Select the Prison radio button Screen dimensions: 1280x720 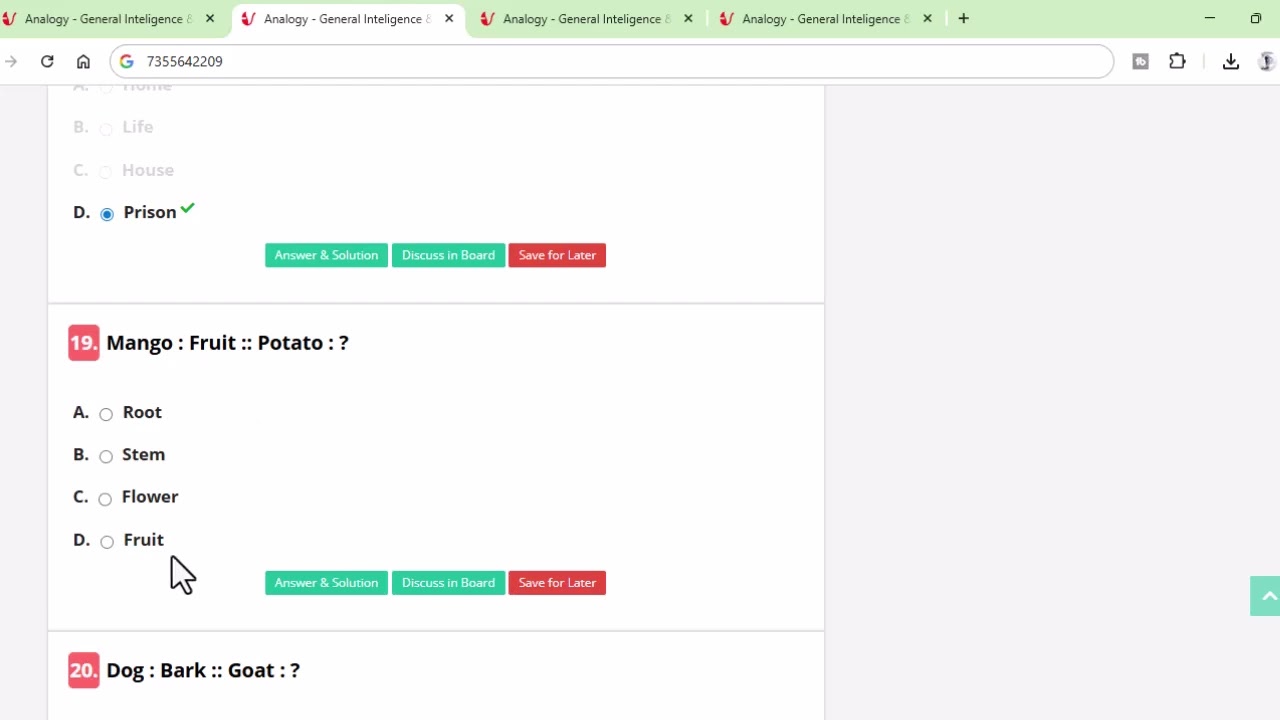[107, 214]
